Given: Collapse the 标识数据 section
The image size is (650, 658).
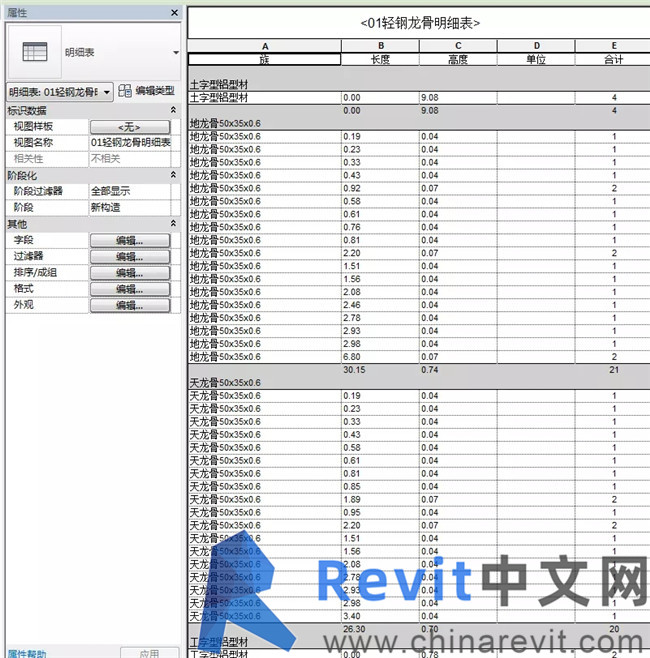Looking at the screenshot, I should [x=173, y=110].
